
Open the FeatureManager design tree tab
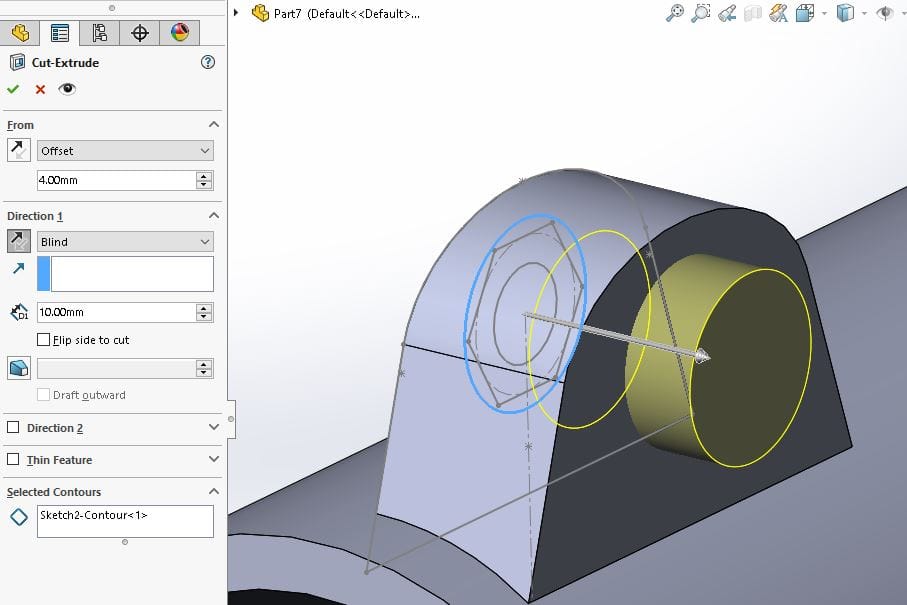[20, 33]
